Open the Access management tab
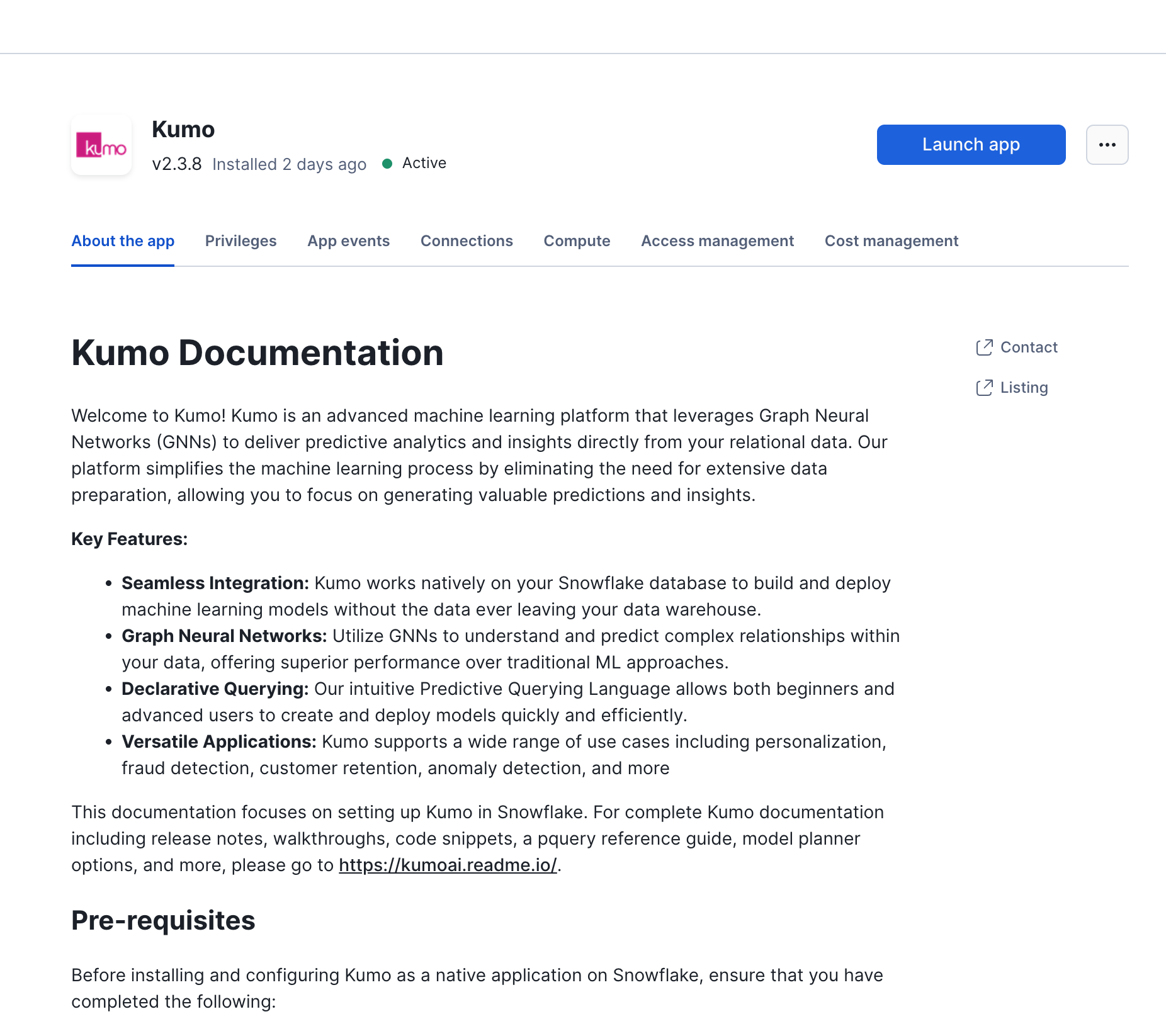1166x1036 pixels. point(717,241)
